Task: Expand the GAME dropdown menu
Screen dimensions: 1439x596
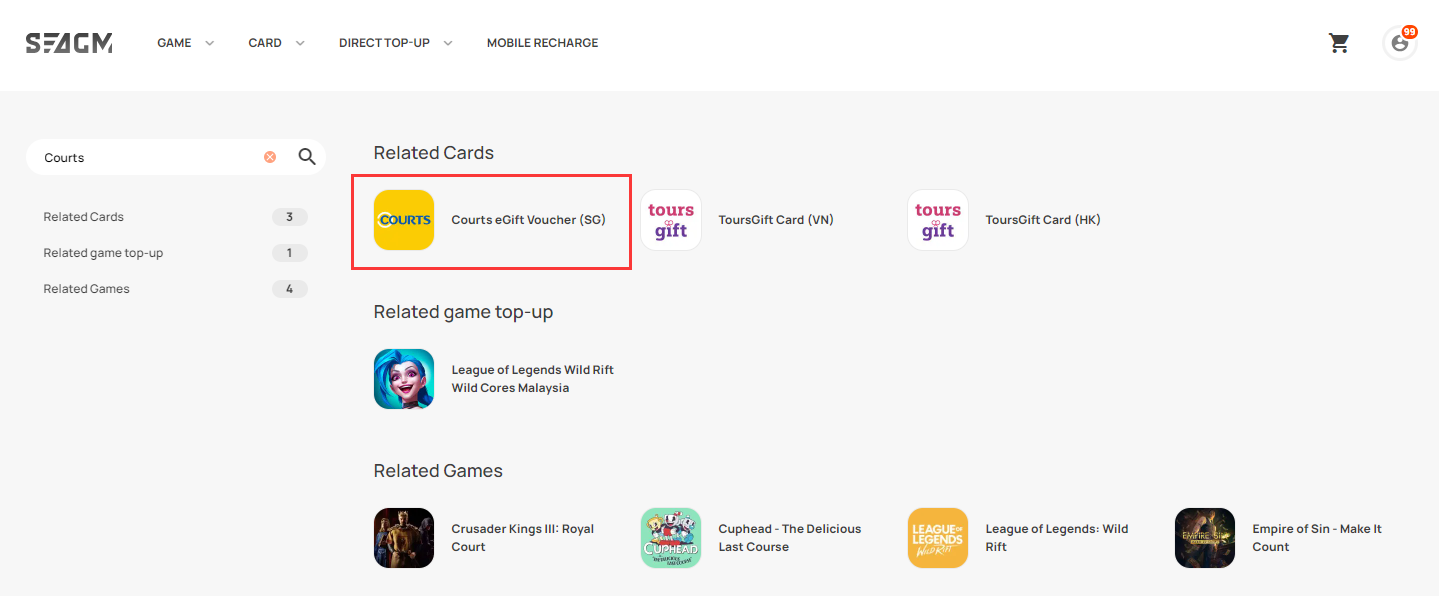Action: (x=186, y=43)
